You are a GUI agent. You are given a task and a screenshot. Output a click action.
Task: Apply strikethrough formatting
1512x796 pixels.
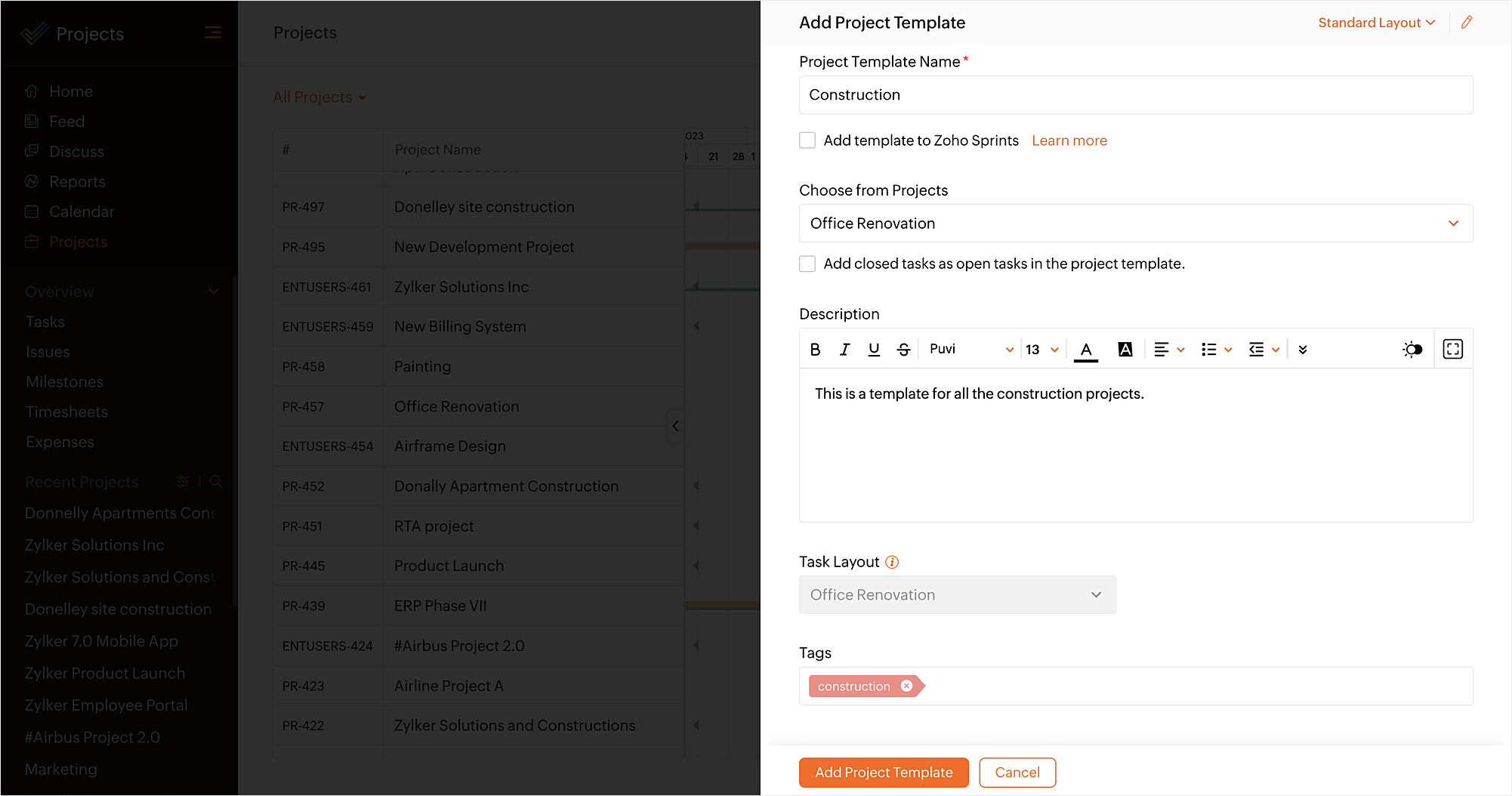pos(903,349)
